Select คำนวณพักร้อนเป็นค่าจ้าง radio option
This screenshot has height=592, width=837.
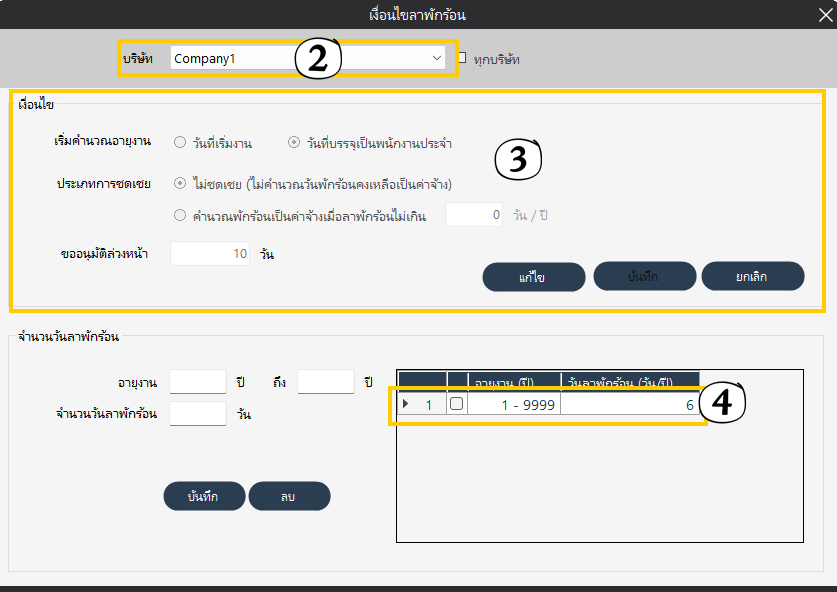point(180,214)
